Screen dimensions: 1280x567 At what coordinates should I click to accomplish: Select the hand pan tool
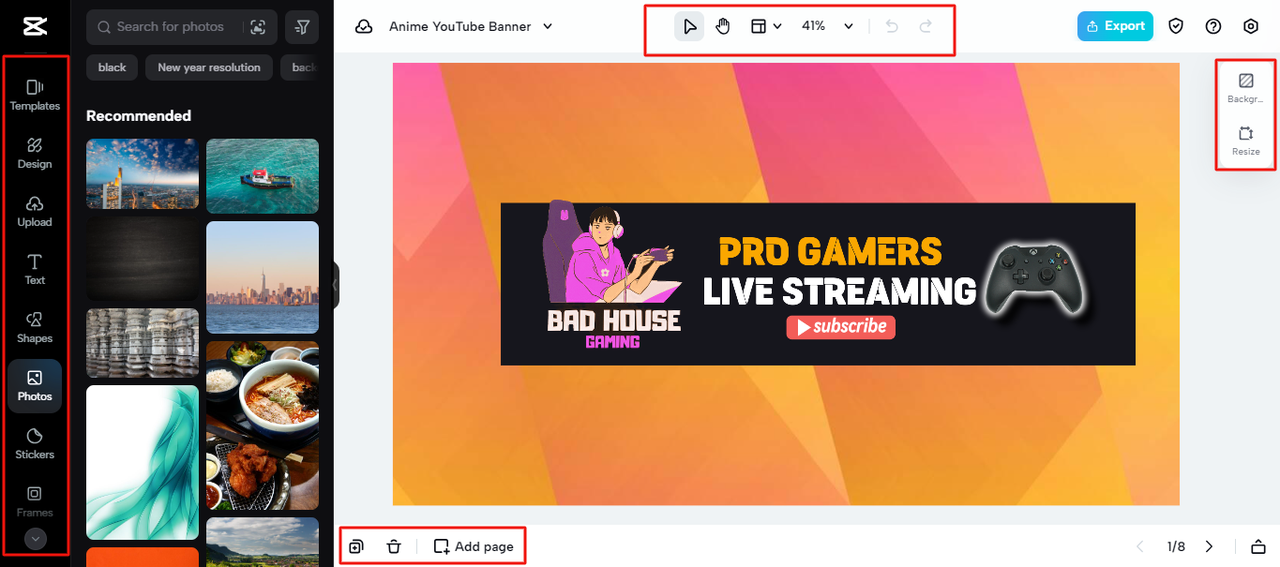pyautogui.click(x=723, y=27)
